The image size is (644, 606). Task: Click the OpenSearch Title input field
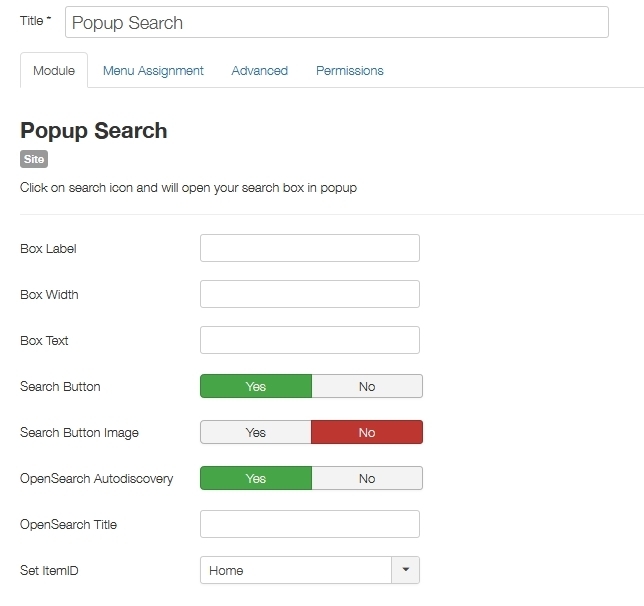(x=309, y=524)
